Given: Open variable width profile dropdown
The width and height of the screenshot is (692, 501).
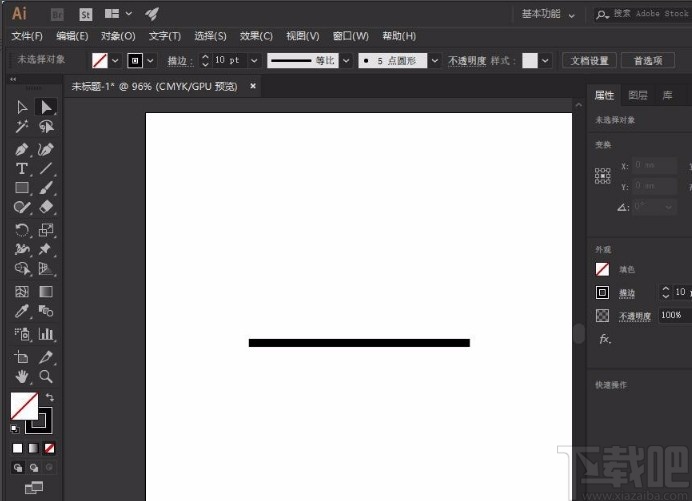Looking at the screenshot, I should click(x=346, y=60).
